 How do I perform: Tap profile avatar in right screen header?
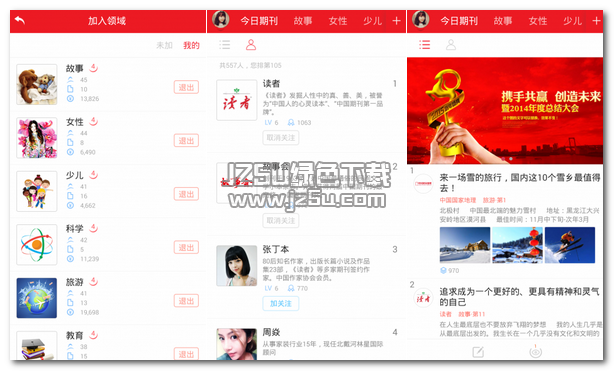click(x=421, y=20)
